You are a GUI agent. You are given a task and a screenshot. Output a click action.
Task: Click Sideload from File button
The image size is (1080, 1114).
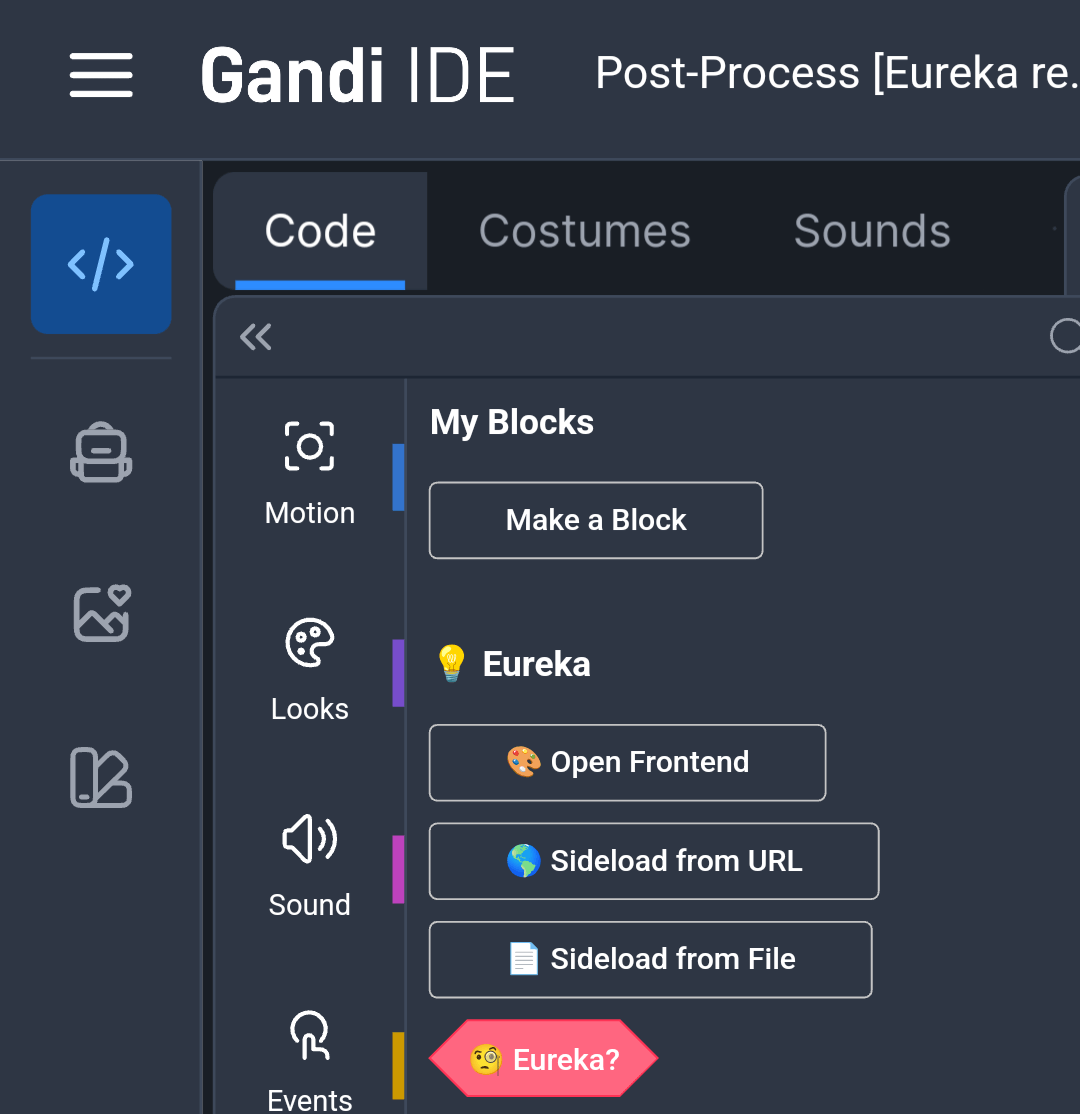650,959
